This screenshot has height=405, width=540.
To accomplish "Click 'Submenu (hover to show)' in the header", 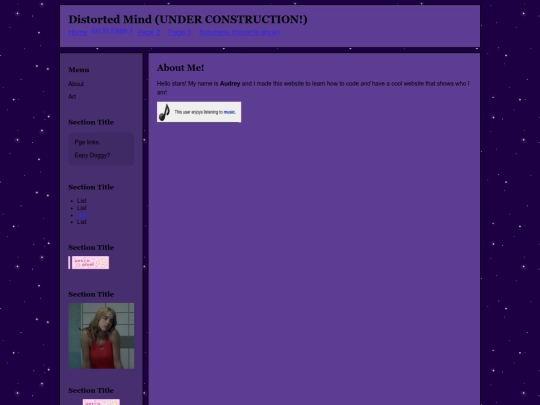I will 240,32.
